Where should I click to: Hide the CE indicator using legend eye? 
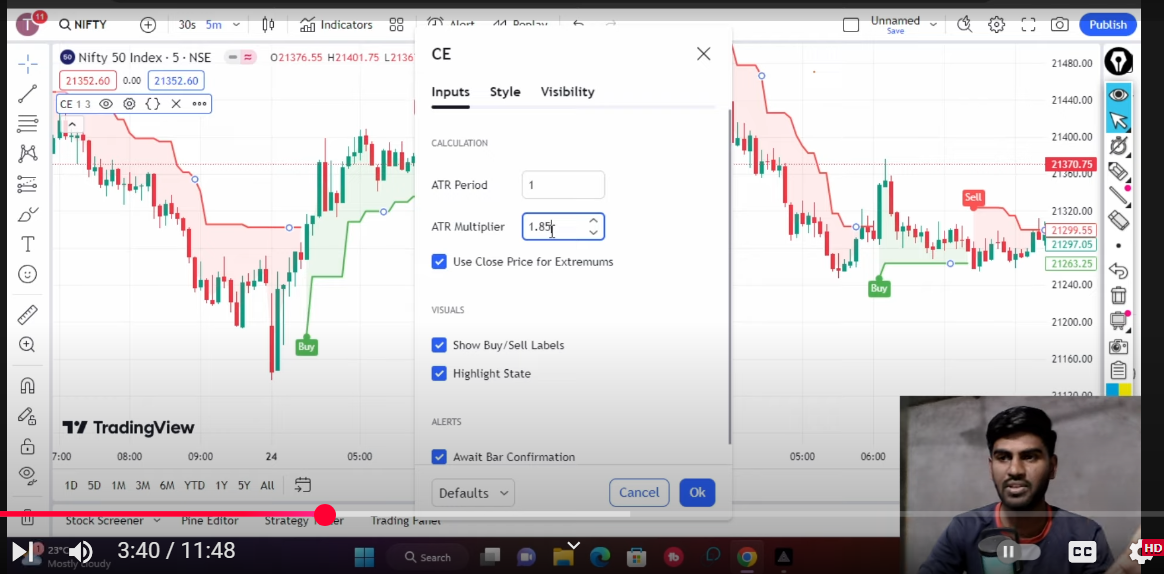click(x=105, y=104)
